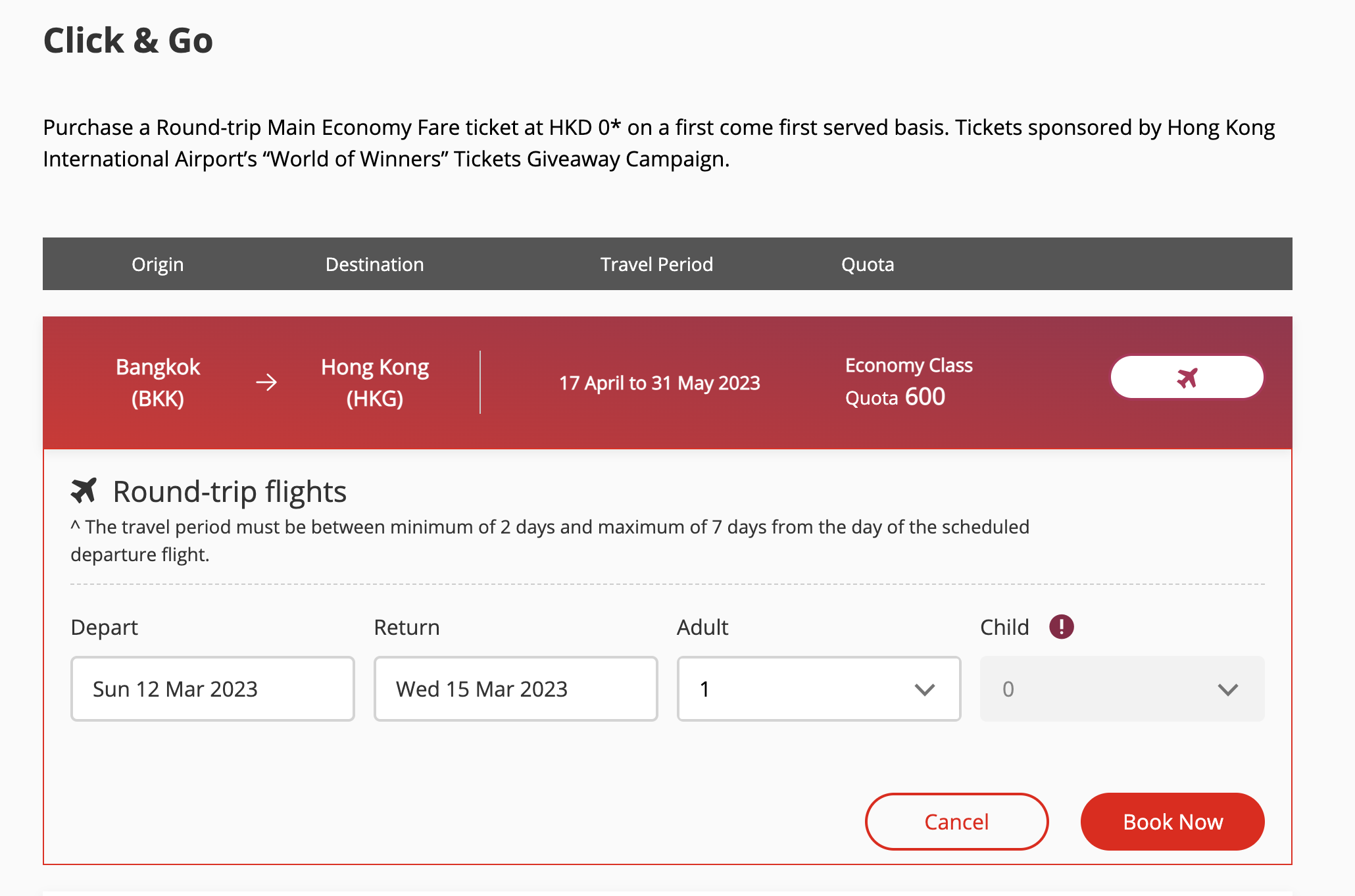
Task: Click the Quota column header
Action: pos(868,264)
